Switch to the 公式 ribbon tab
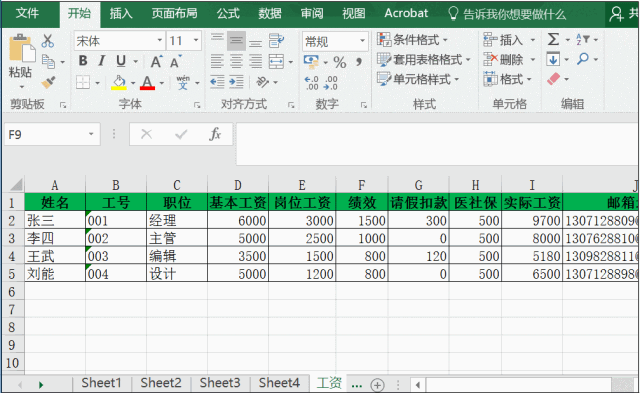The width and height of the screenshot is (640, 393). coord(228,13)
